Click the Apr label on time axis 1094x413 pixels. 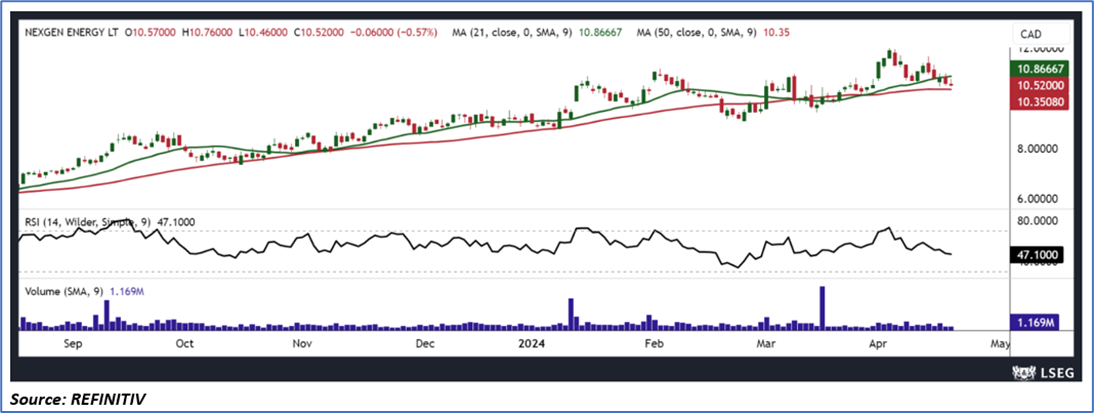click(x=880, y=344)
